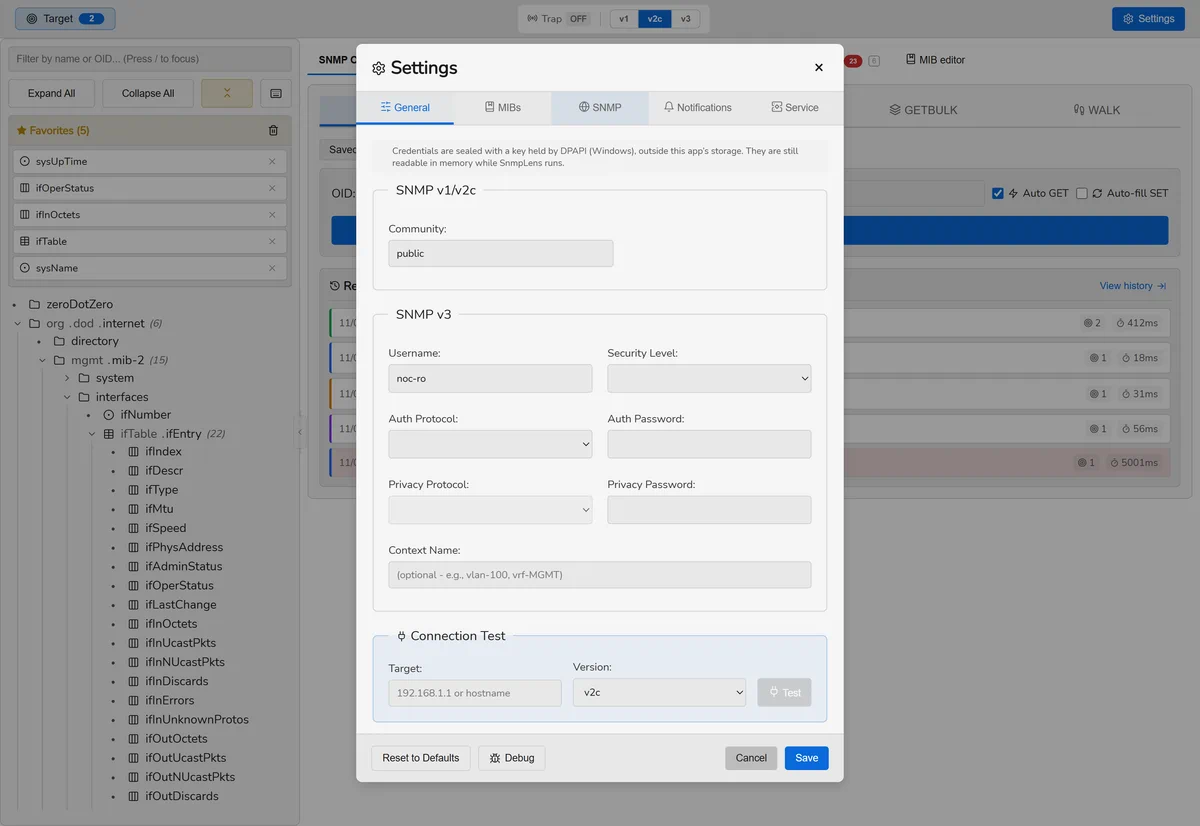Image resolution: width=1200 pixels, height=826 pixels.
Task: Click the antenna icon beside Trap
Action: pyautogui.click(x=532, y=19)
